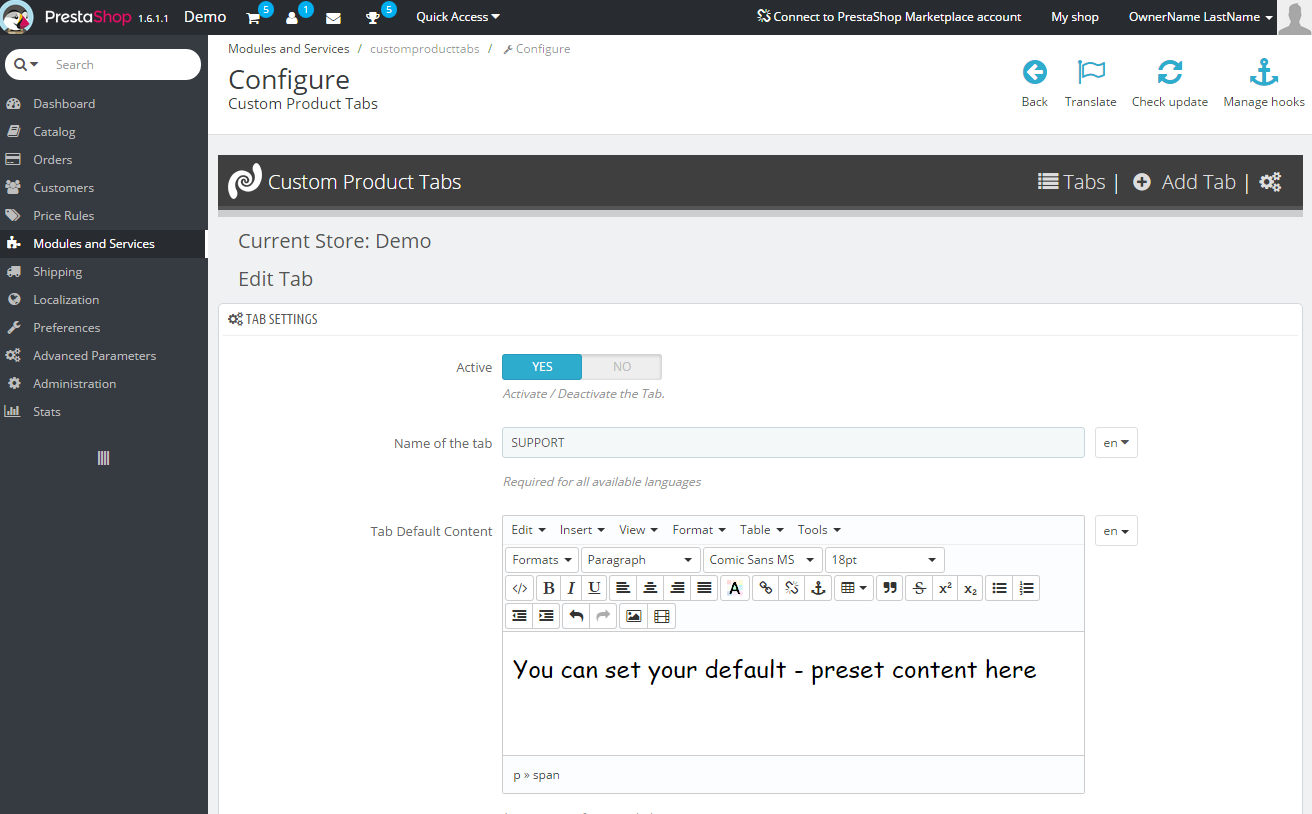1312x814 pixels.
Task: Open the editor Table menu
Action: pyautogui.click(x=762, y=530)
